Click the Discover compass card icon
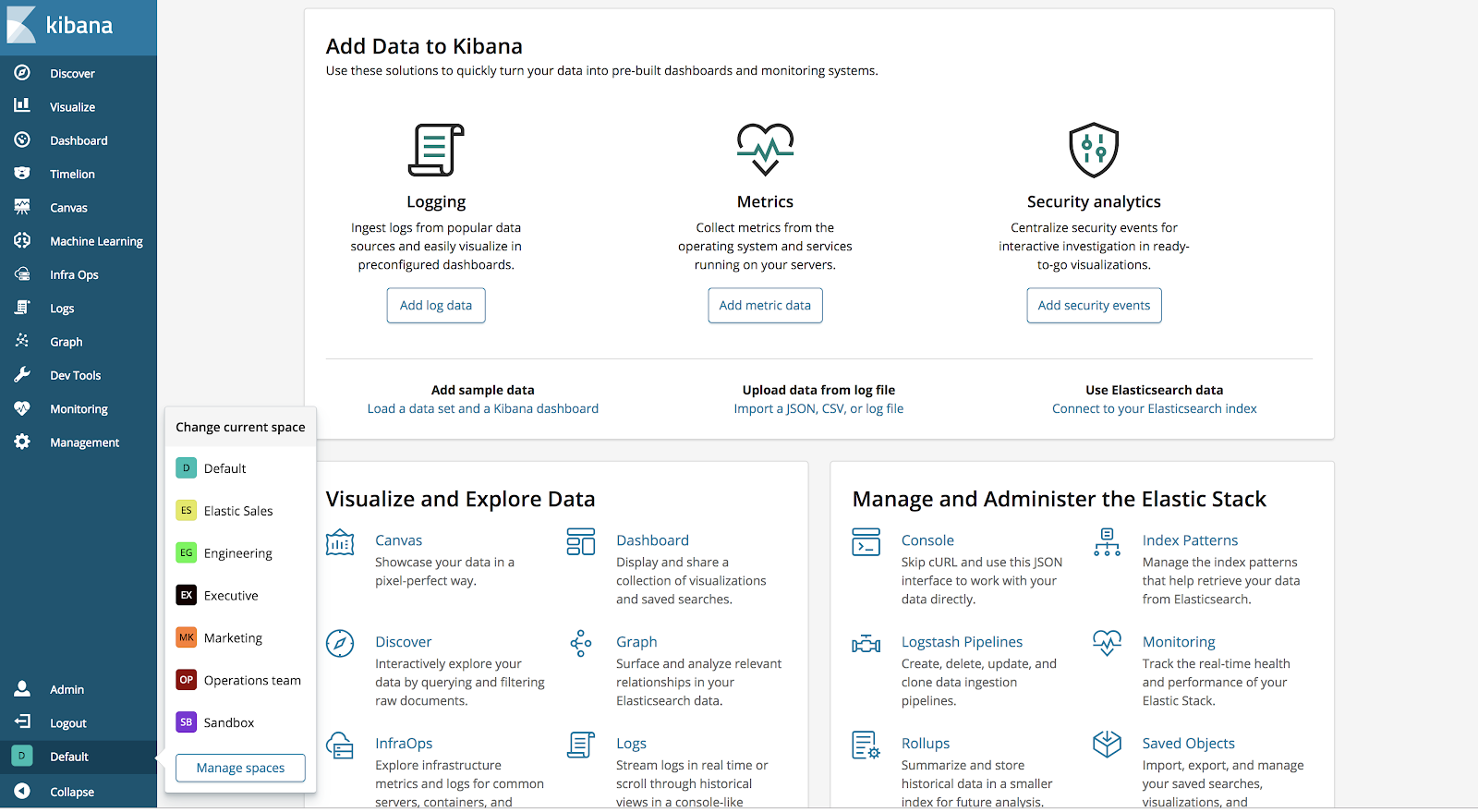 click(x=340, y=643)
